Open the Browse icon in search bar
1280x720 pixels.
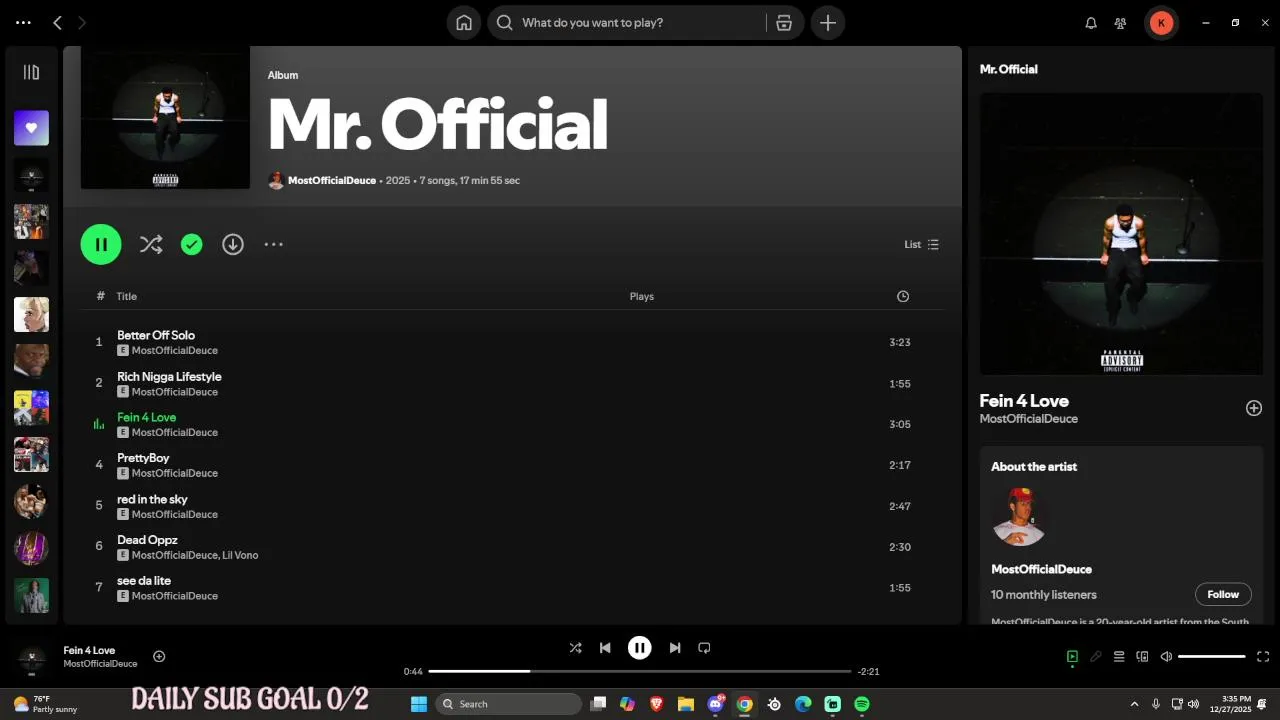pyautogui.click(x=784, y=23)
